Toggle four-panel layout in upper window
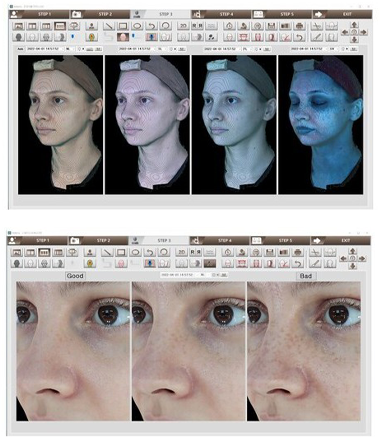Image resolution: width=380 pixels, height=437 pixels. click(x=60, y=26)
